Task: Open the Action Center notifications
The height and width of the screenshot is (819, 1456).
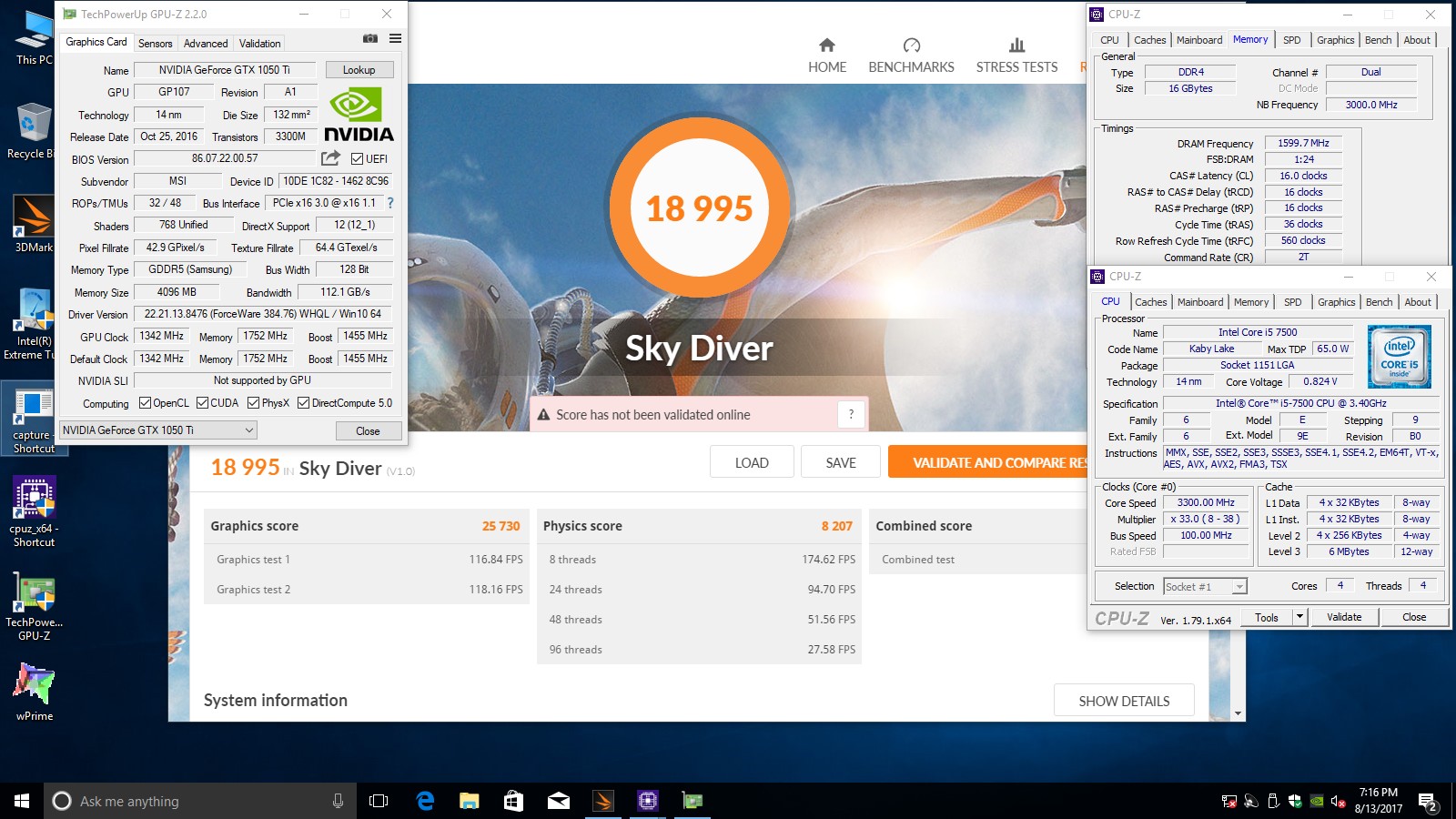Action: [x=1428, y=801]
